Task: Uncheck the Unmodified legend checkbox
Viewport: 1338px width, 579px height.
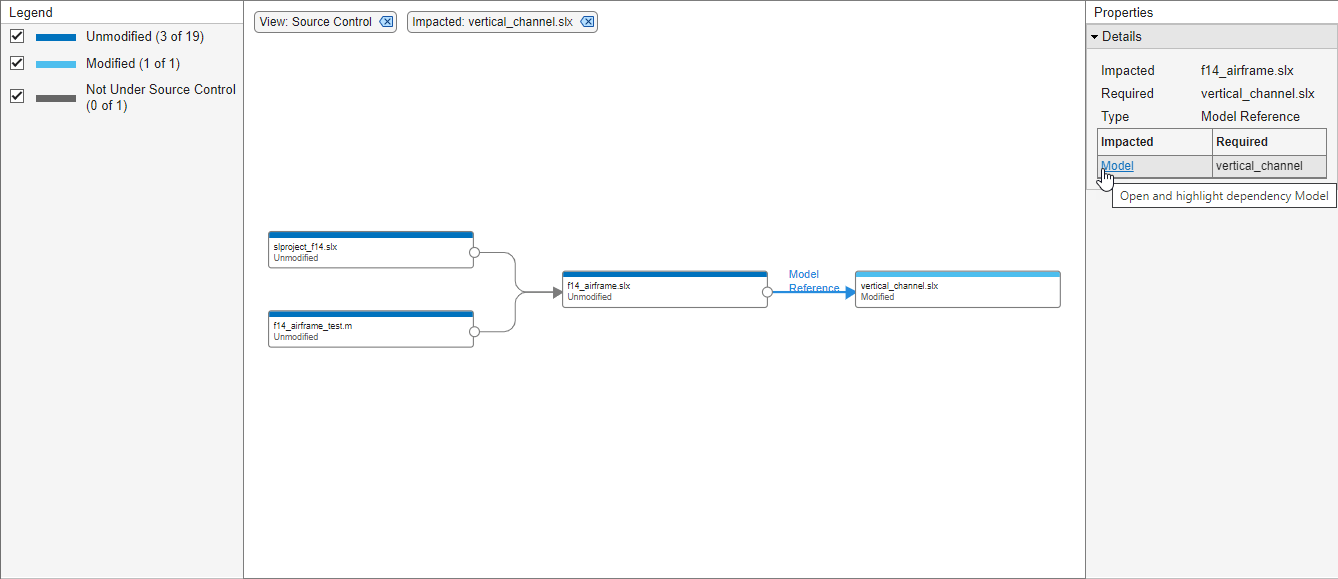Action: [x=17, y=36]
